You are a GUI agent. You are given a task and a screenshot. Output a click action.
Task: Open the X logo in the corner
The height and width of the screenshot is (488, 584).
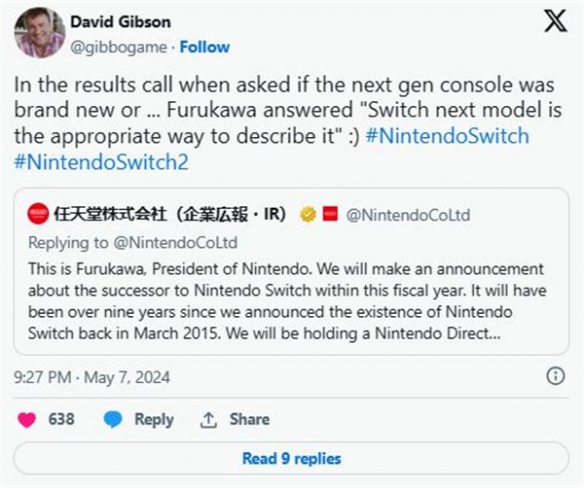point(555,21)
